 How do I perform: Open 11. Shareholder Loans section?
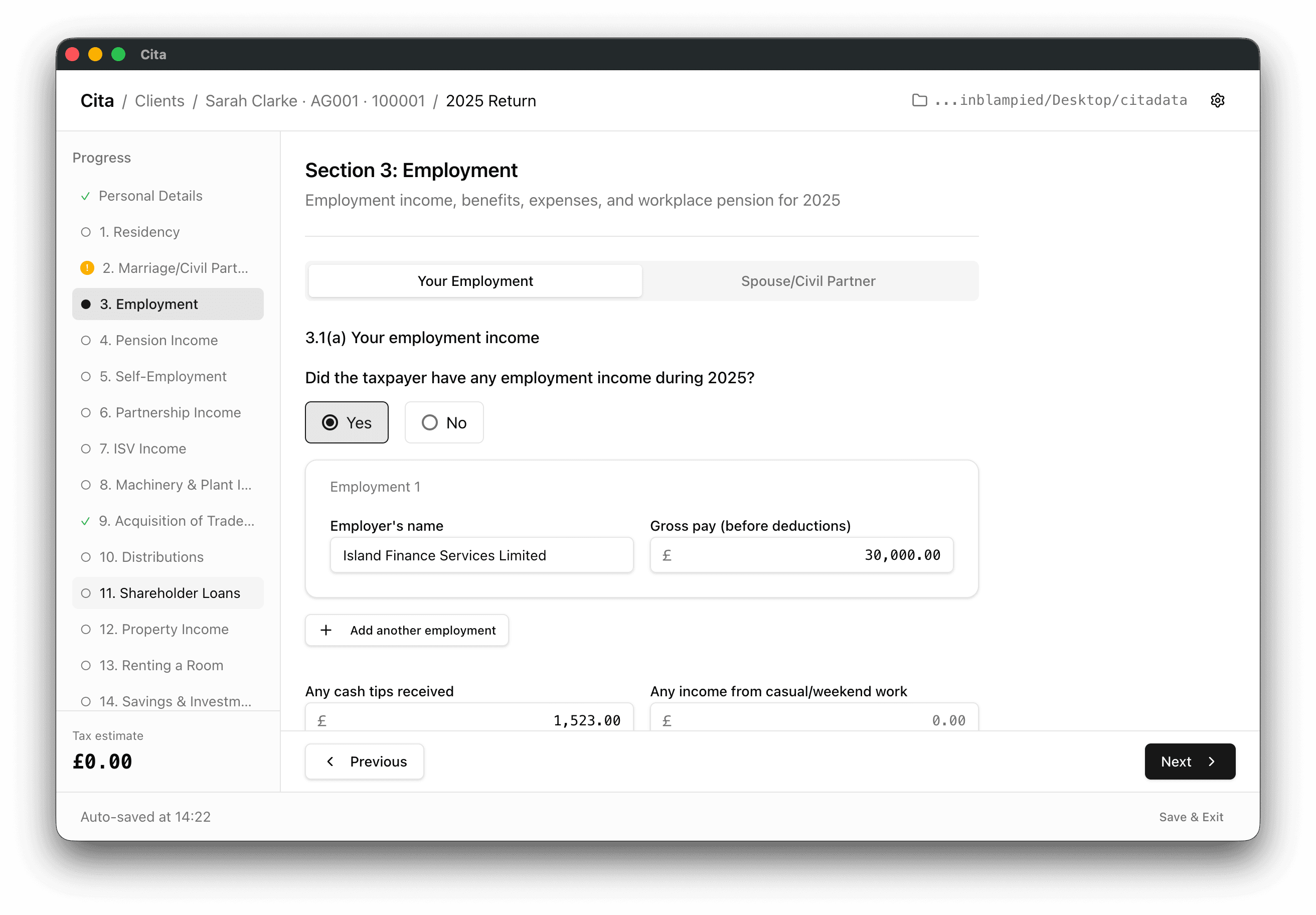(168, 593)
